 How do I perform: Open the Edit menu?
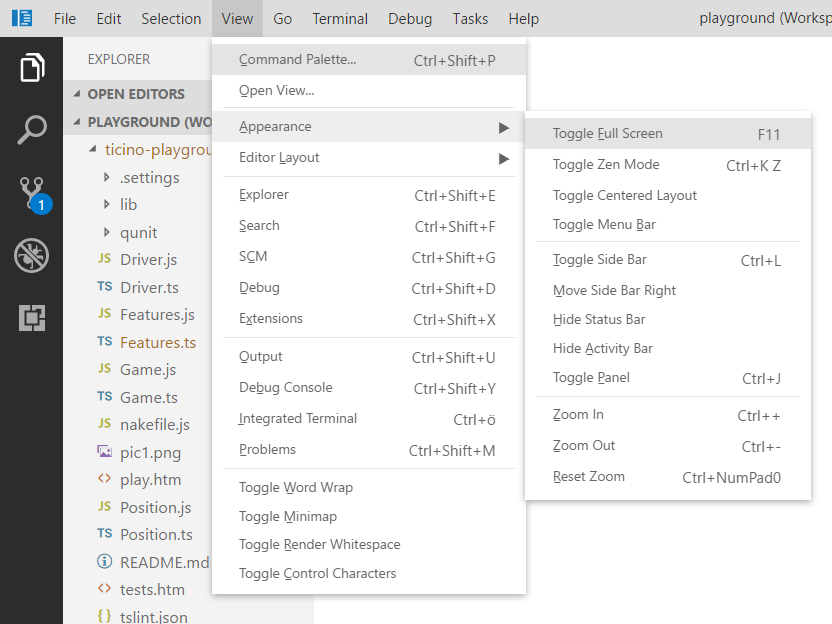pos(109,19)
